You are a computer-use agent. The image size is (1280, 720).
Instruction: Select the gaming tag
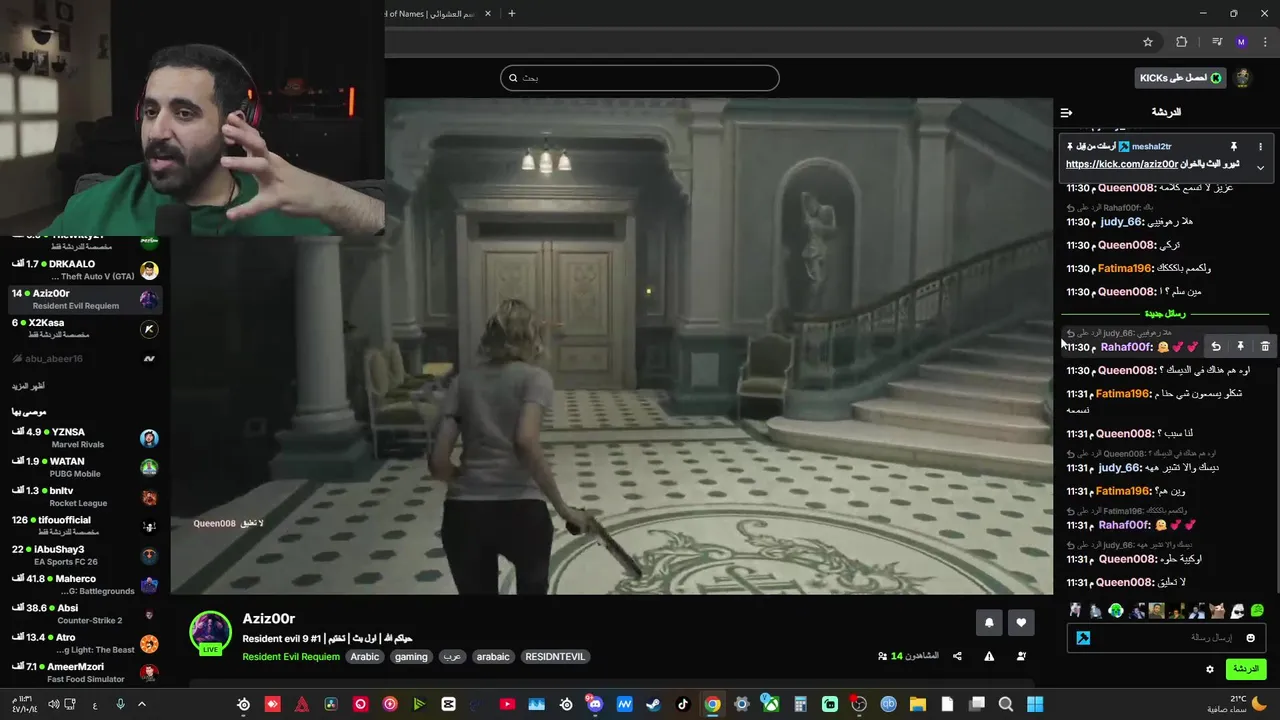pos(411,657)
